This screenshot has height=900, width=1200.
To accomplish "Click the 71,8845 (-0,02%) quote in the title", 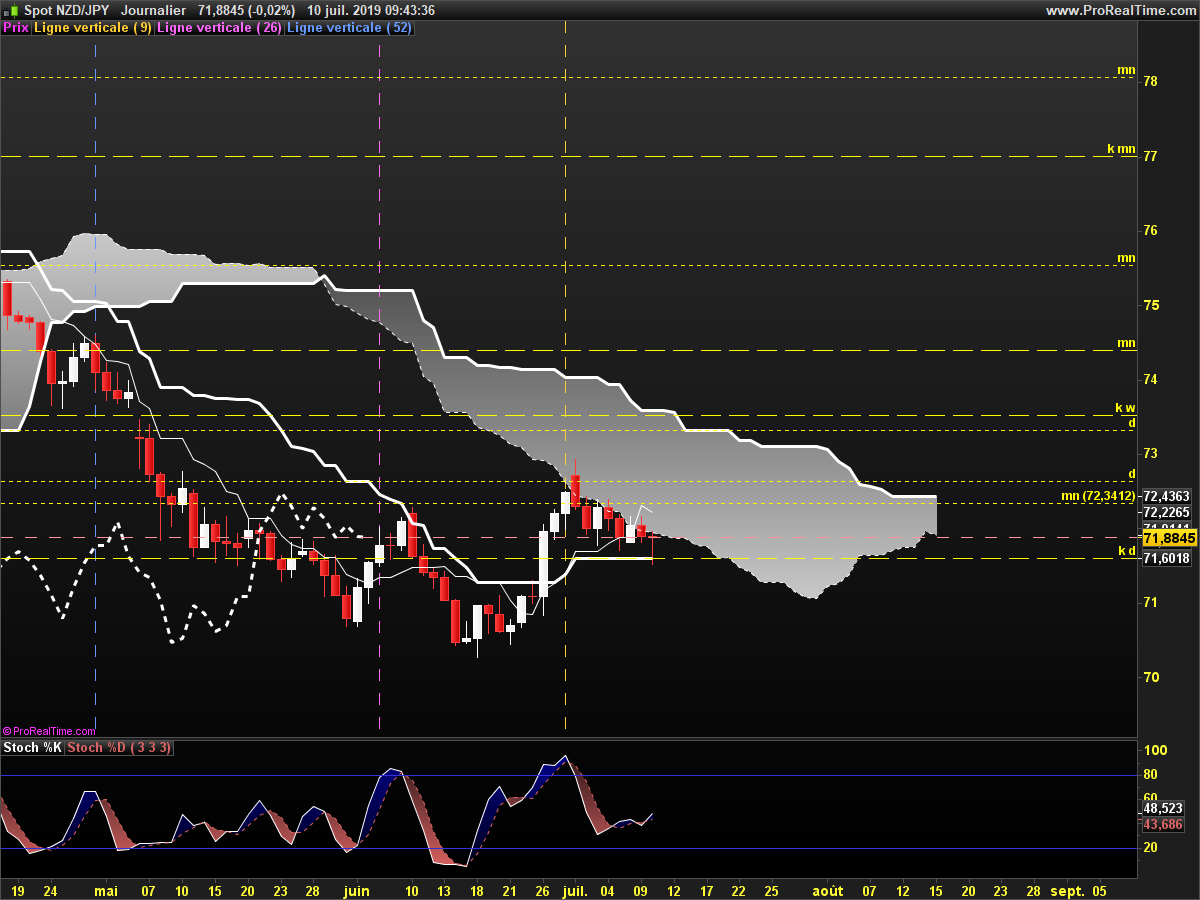I will 246,10.
